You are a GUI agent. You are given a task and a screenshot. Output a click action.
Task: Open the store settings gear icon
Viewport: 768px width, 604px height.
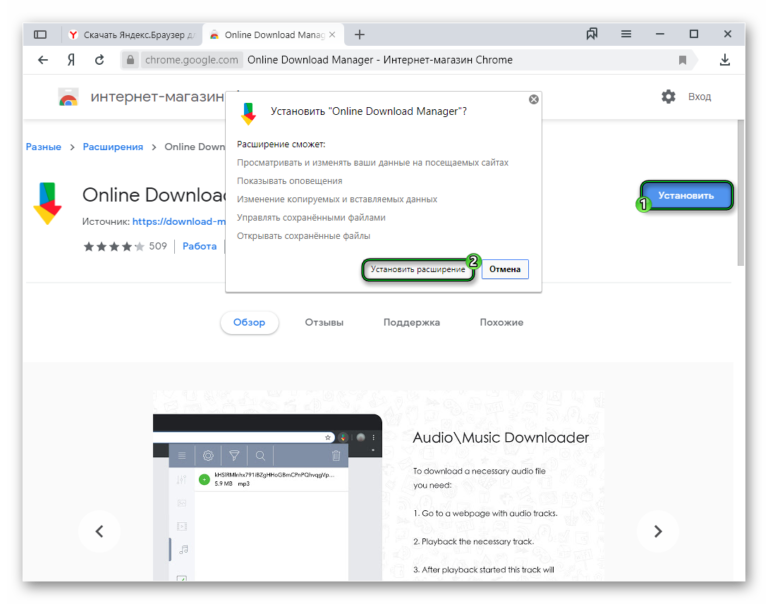[668, 97]
